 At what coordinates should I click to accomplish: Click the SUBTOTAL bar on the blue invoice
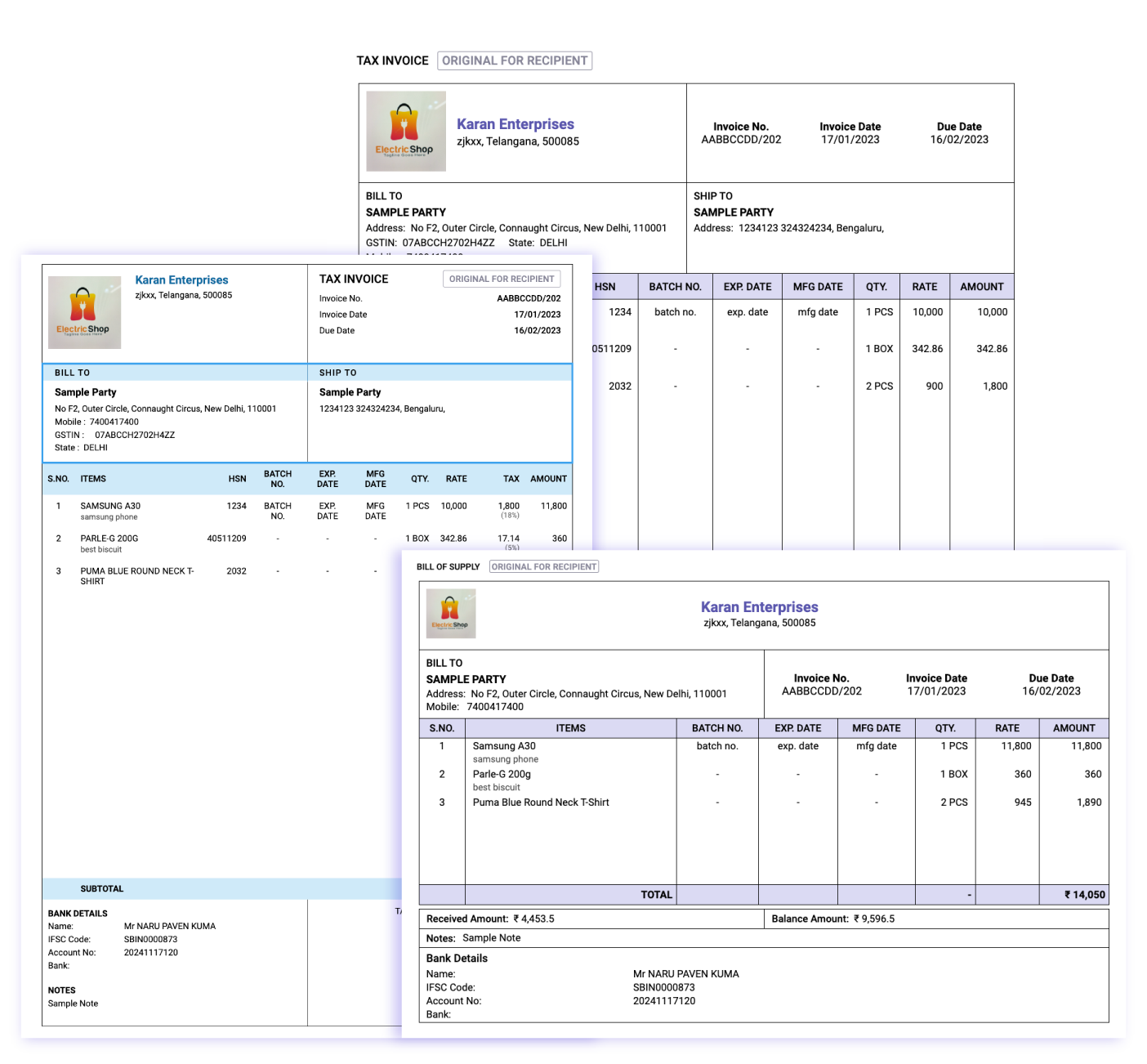222,888
